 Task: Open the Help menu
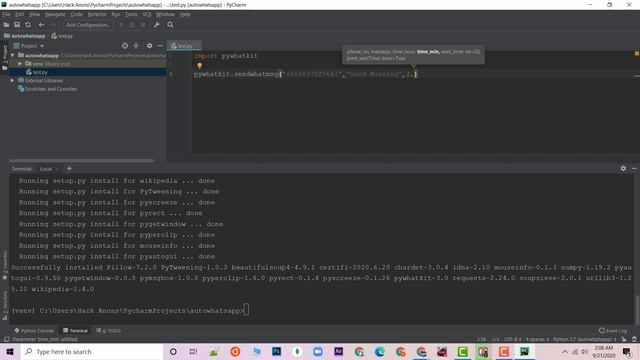click(x=185, y=14)
